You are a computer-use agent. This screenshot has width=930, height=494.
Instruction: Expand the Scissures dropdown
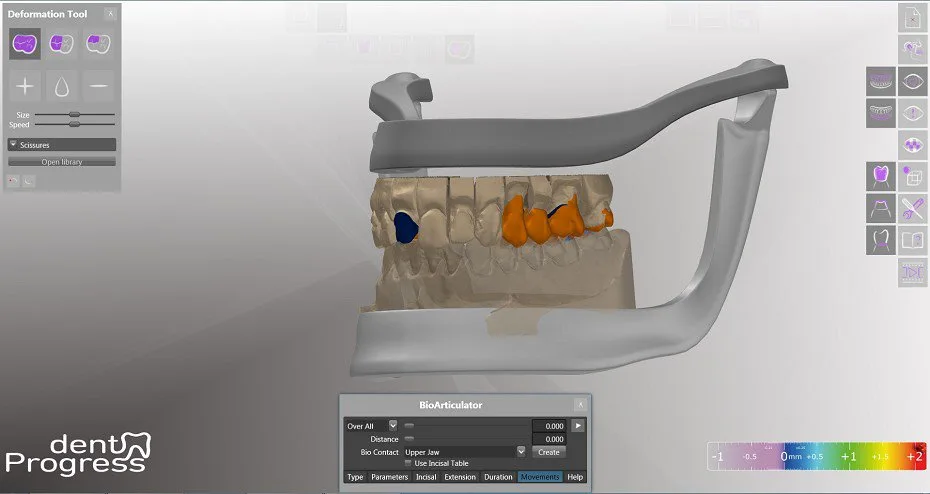coord(62,145)
